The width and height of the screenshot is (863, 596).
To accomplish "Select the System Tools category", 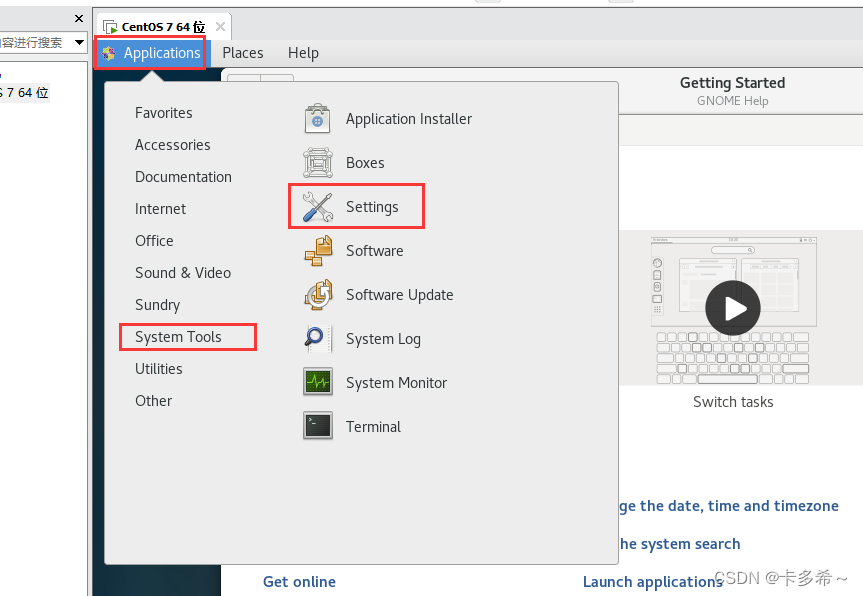I will click(178, 336).
